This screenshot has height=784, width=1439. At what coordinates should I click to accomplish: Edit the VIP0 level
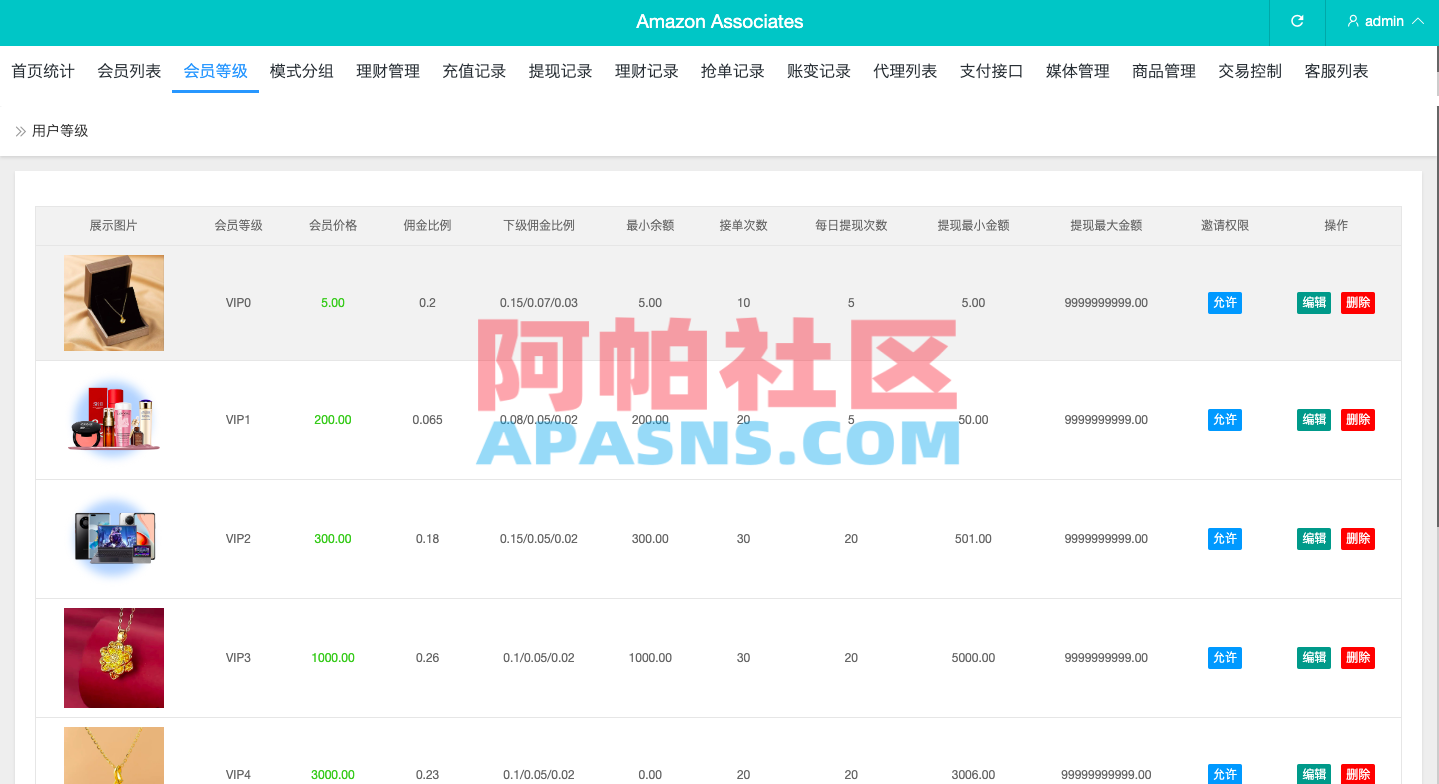(1314, 303)
